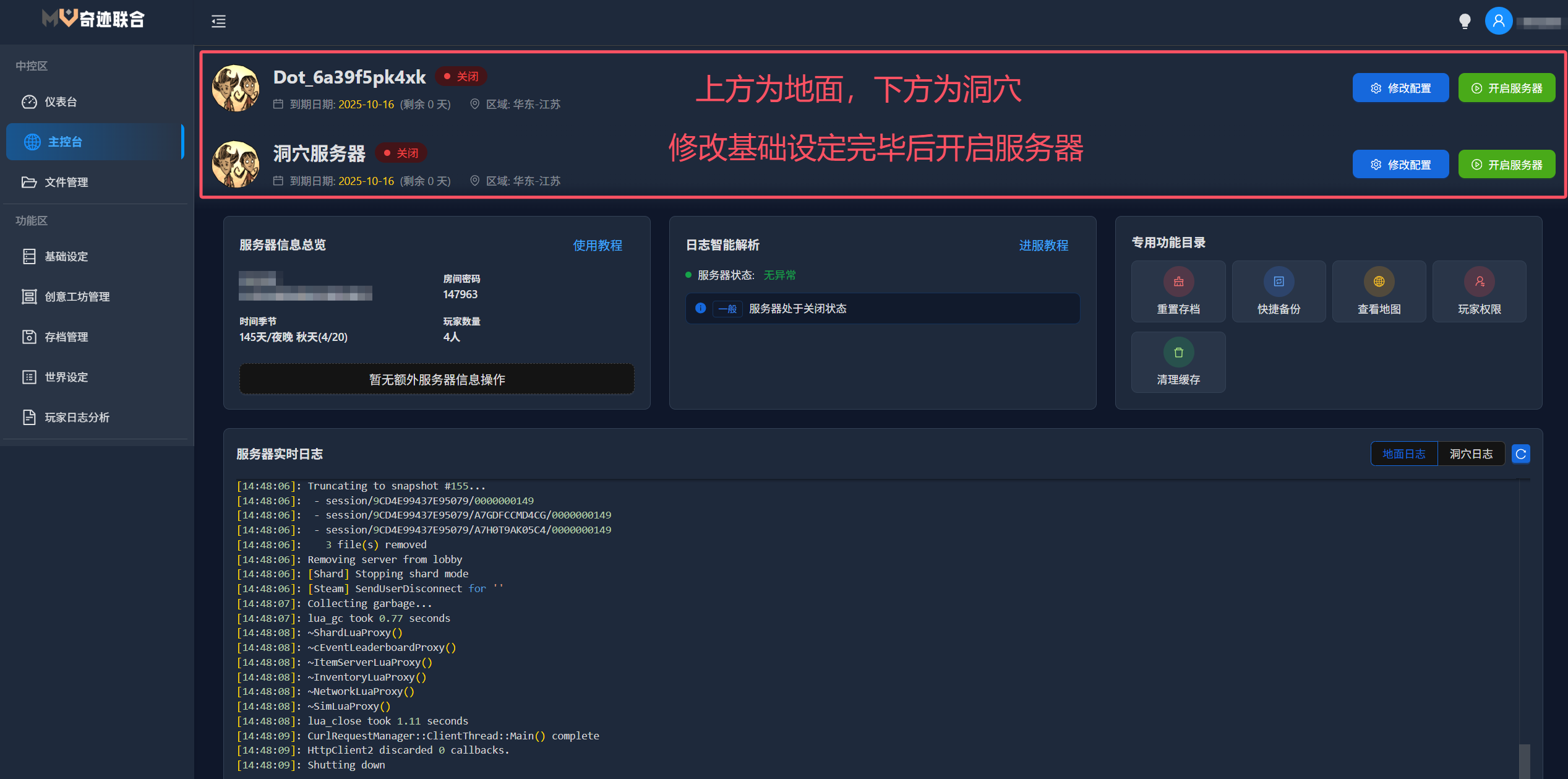Refresh the realtime server log
Image resolution: width=1568 pixels, height=779 pixels.
tap(1520, 454)
